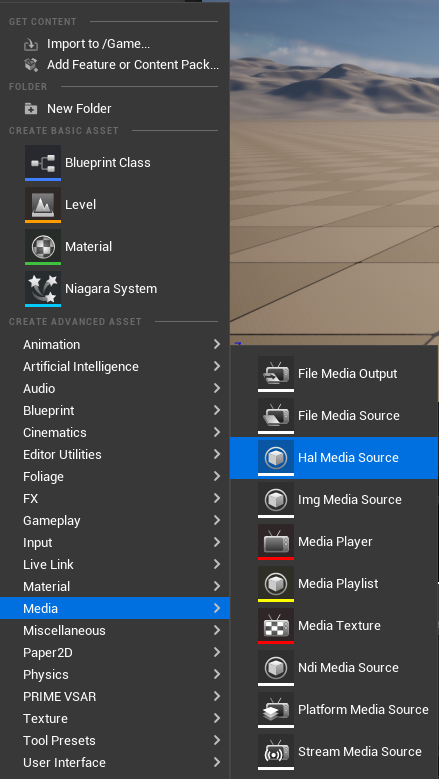Click Import to /Game...
This screenshot has height=779, width=439.
[x=98, y=44]
